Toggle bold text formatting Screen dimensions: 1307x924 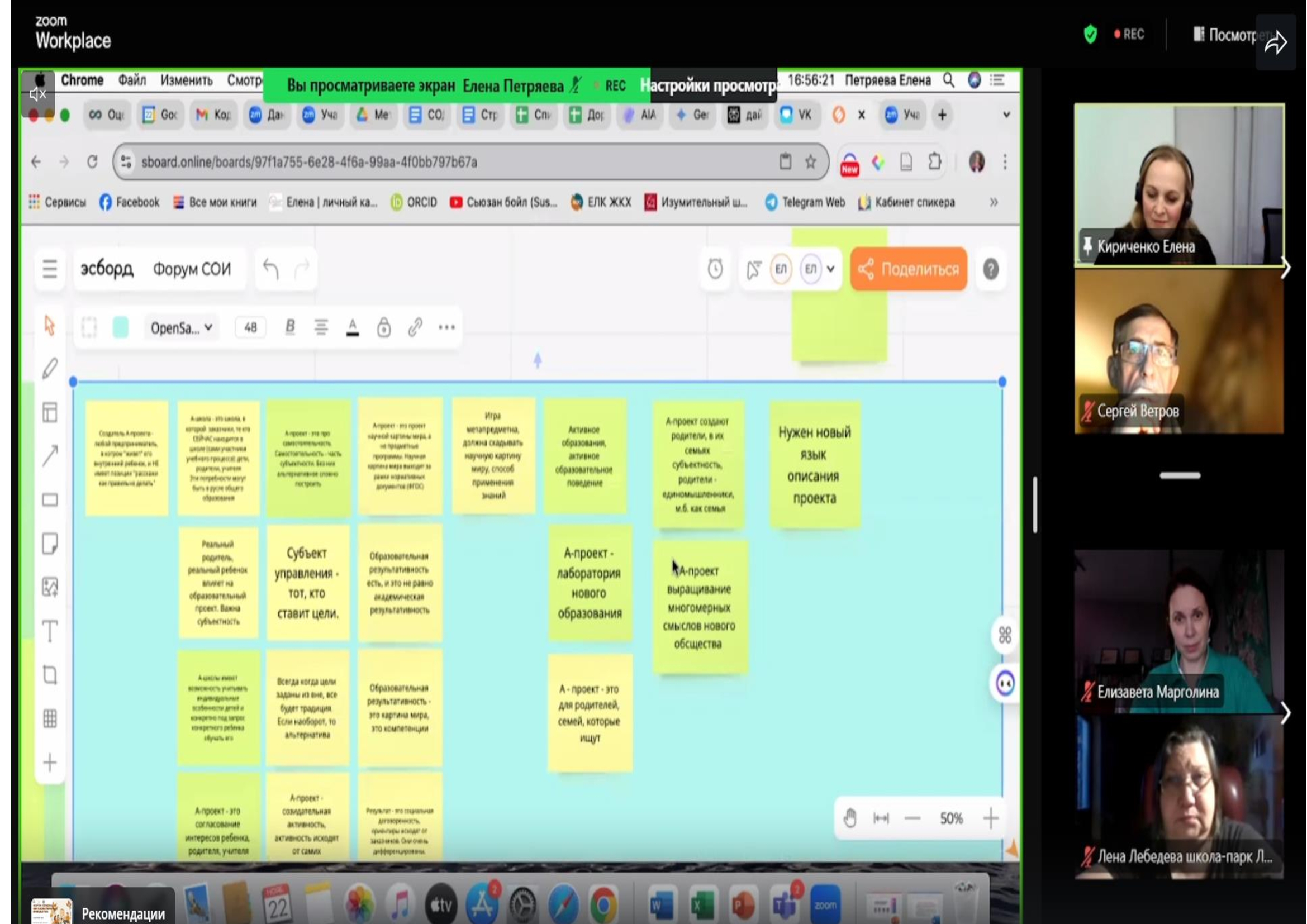click(291, 327)
